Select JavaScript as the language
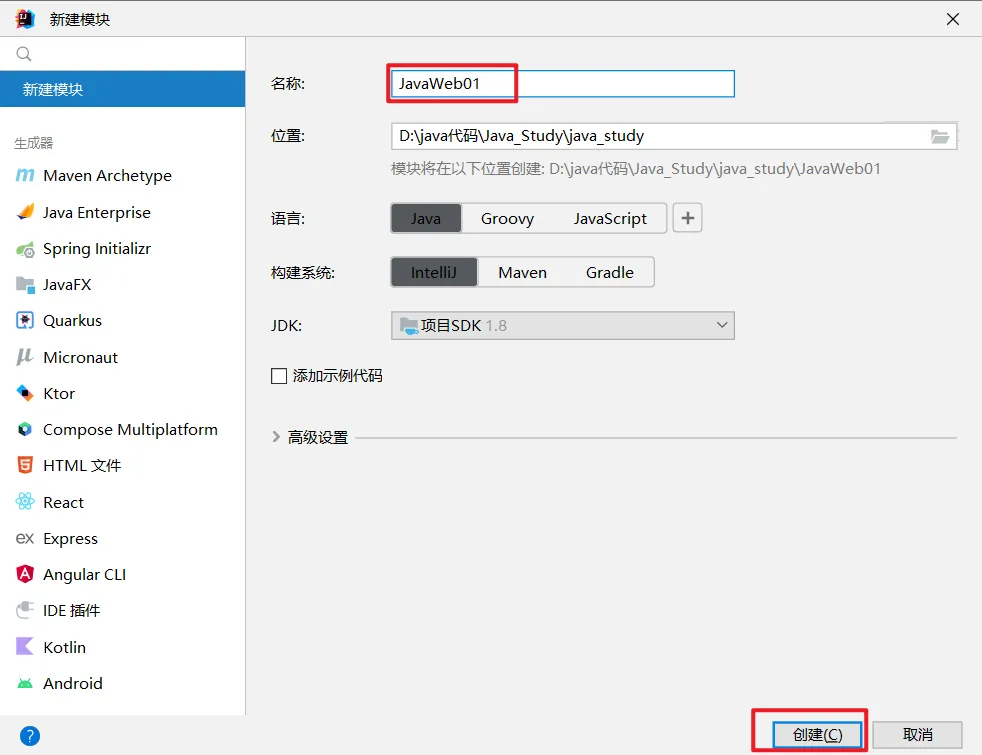Viewport: 982px width, 755px height. point(610,218)
